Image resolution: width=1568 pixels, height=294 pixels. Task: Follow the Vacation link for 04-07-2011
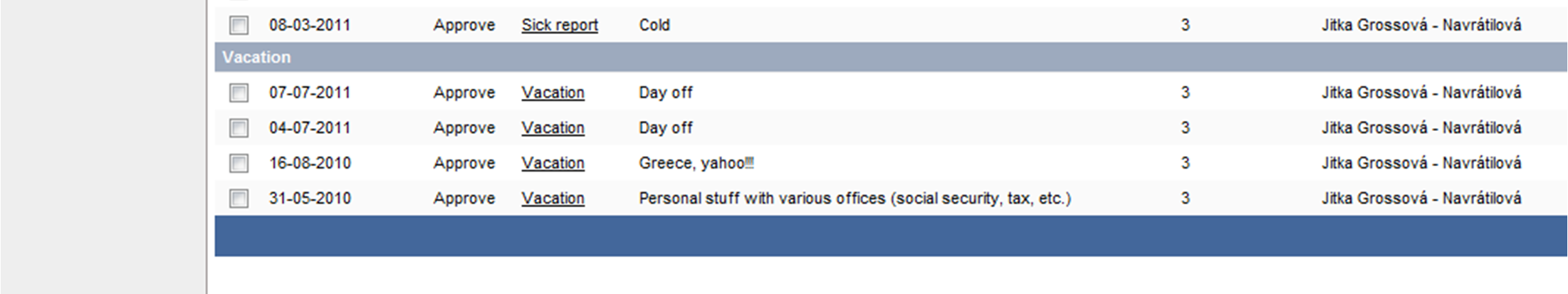(553, 128)
